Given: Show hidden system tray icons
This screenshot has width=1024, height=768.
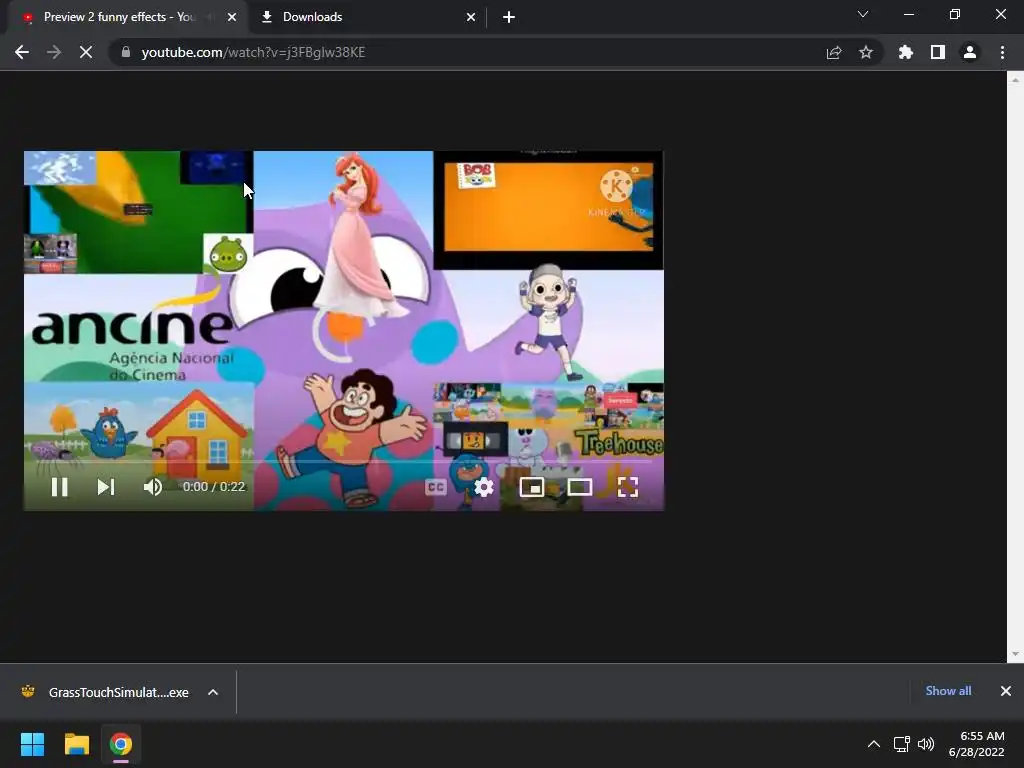Looking at the screenshot, I should click(873, 744).
